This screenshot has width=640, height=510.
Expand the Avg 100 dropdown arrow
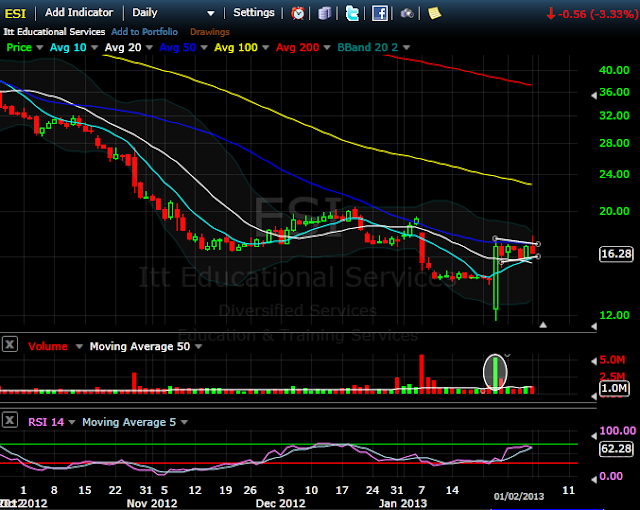[x=266, y=48]
